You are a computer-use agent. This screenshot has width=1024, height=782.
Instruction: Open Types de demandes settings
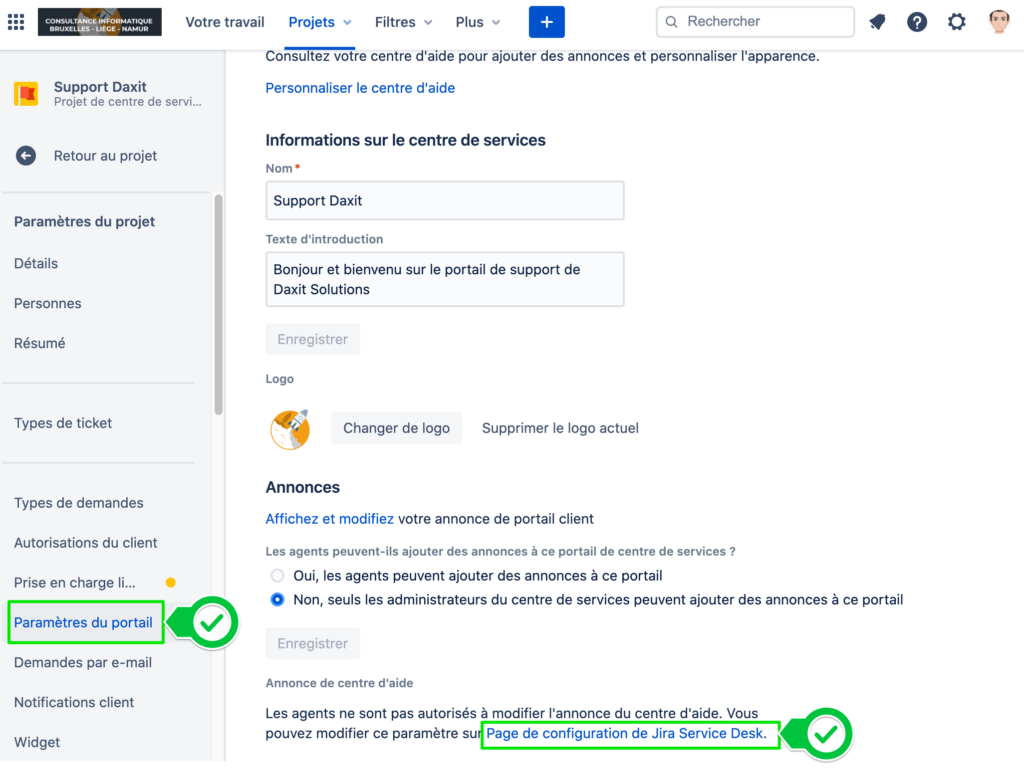[x=78, y=502]
